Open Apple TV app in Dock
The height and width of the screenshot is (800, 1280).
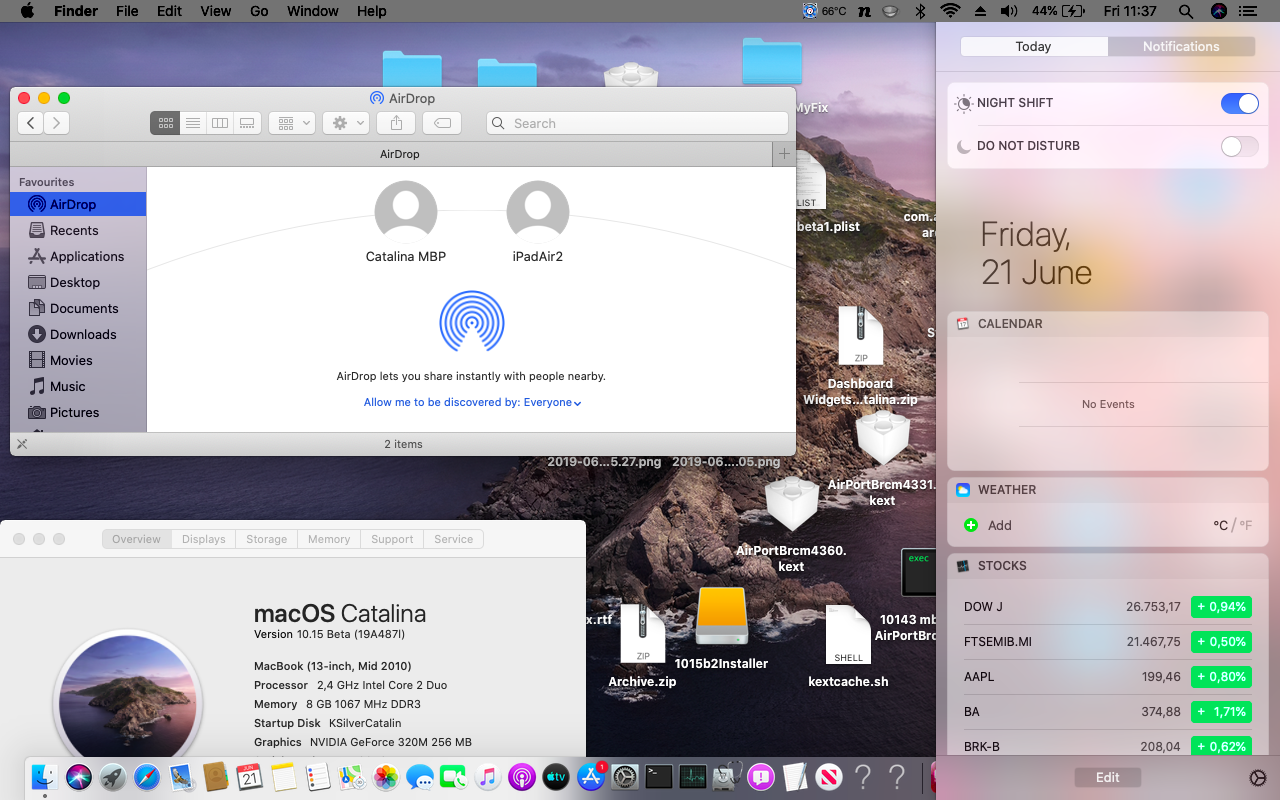[x=556, y=777]
